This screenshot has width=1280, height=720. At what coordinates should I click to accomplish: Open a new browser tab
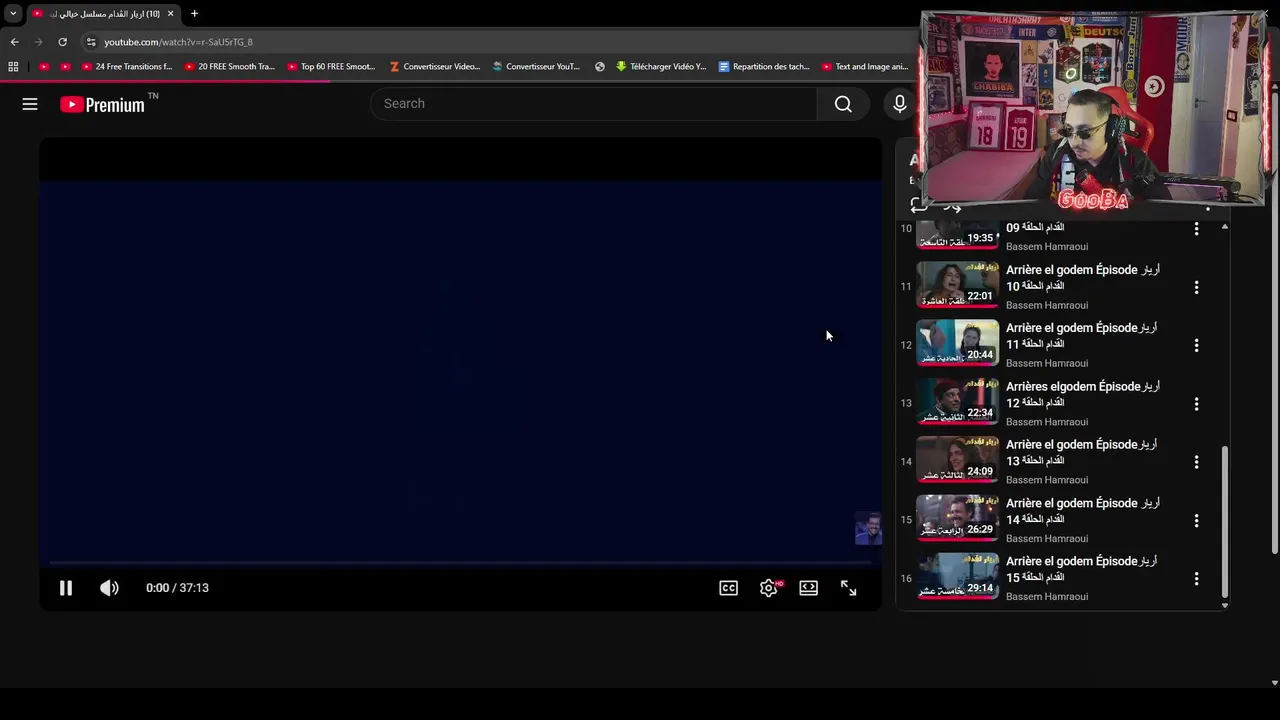(194, 14)
